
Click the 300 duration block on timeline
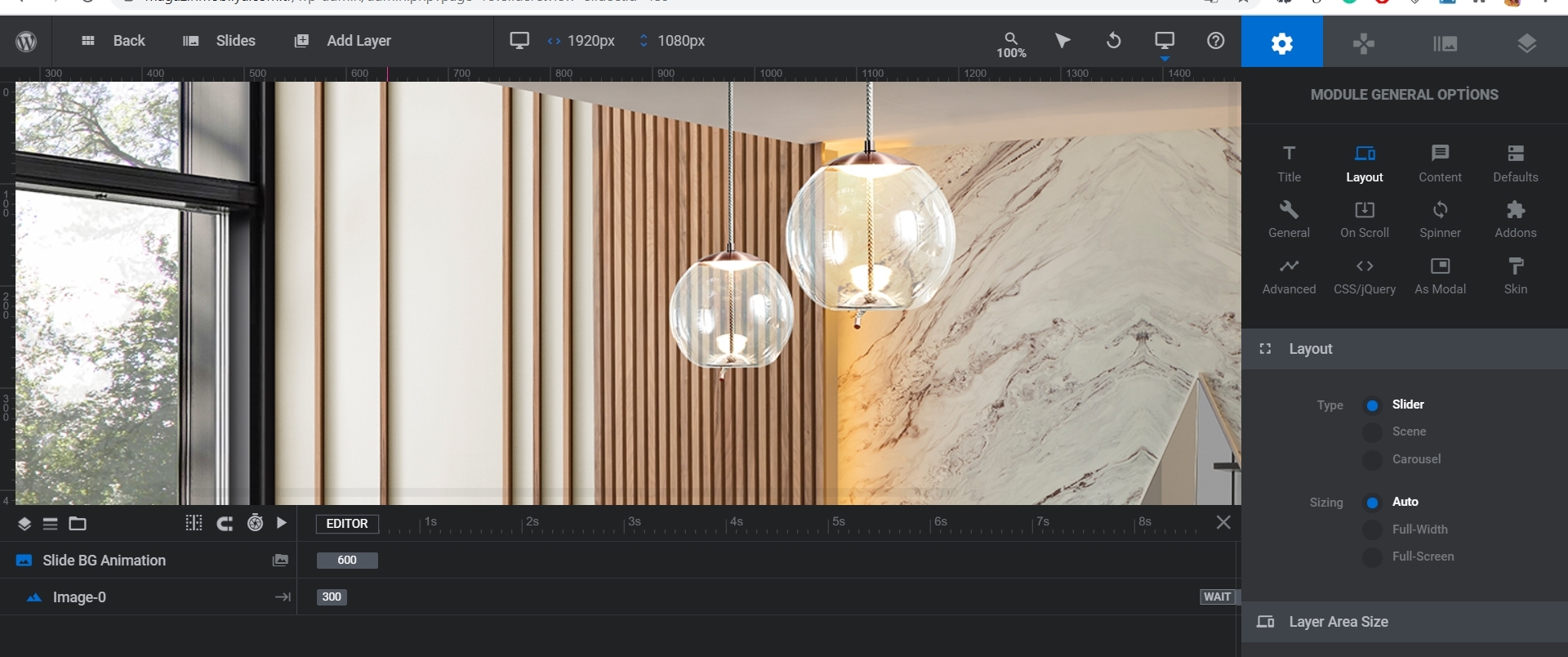332,597
